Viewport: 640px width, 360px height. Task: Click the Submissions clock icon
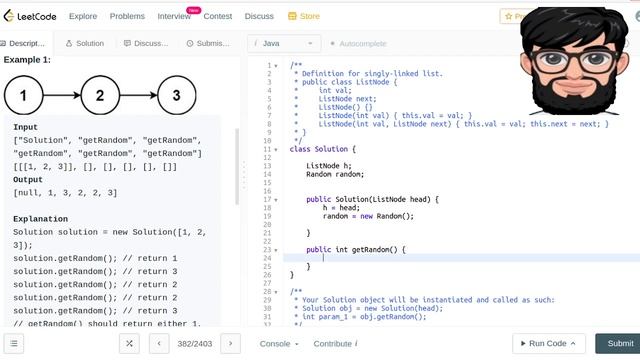pos(190,43)
